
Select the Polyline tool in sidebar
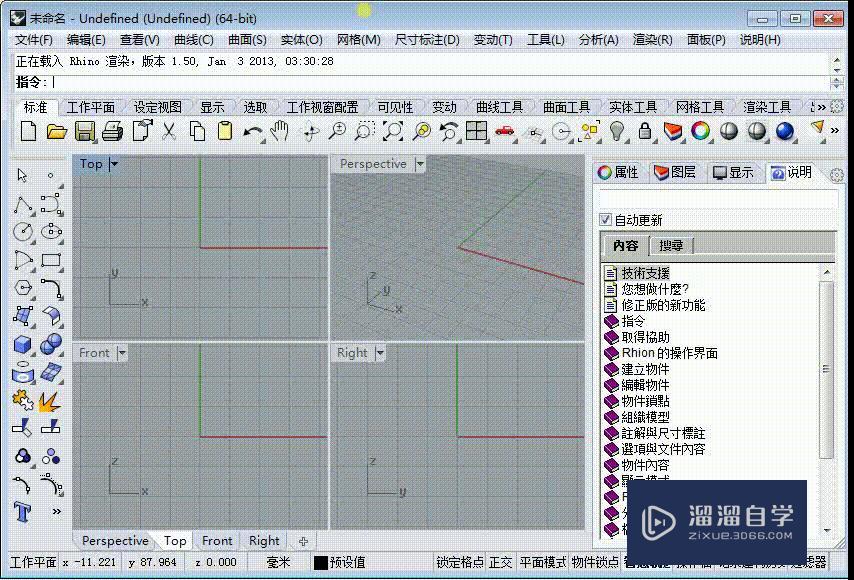(x=23, y=205)
